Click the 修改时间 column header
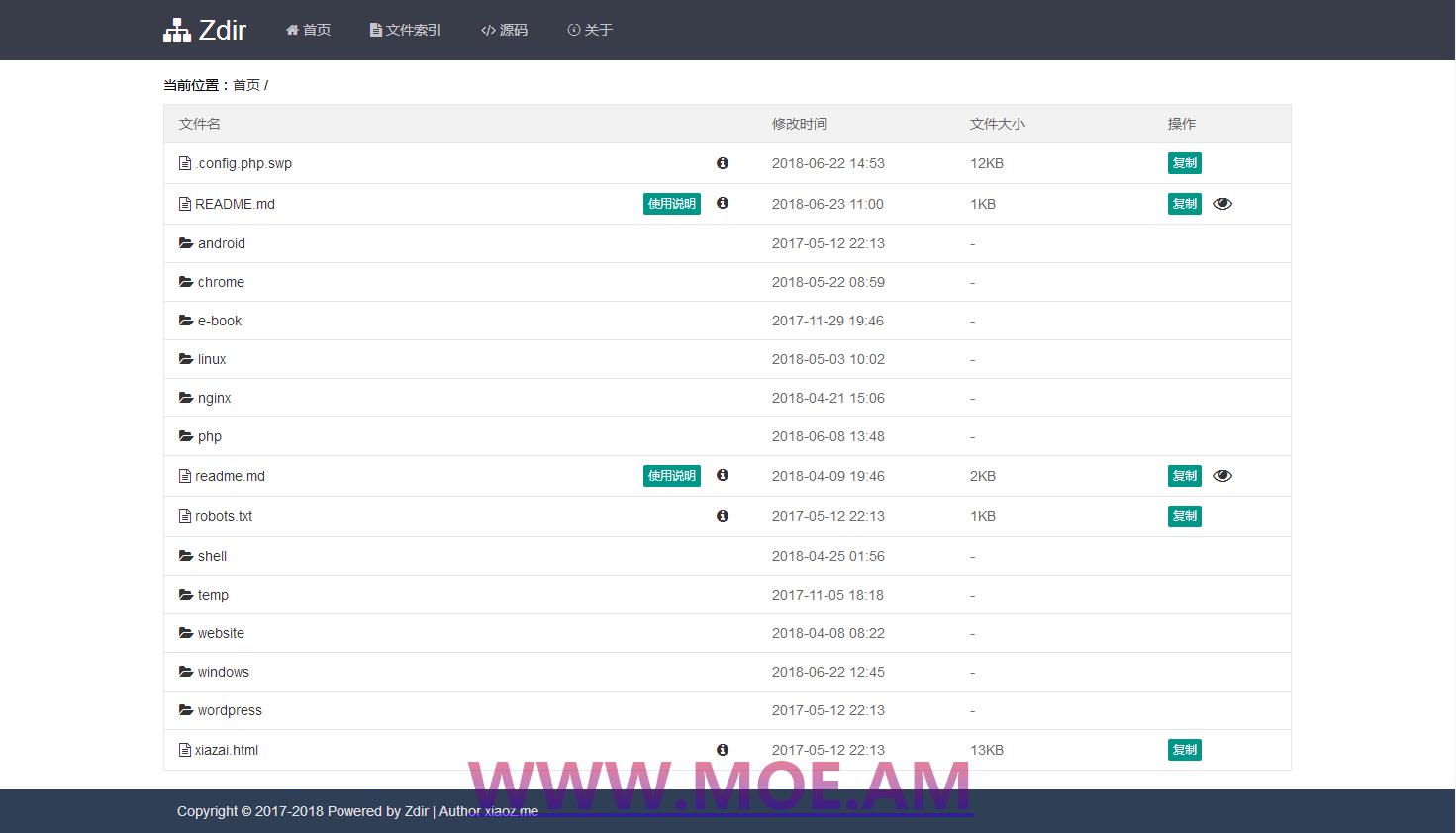Viewport: 1456px width, 833px height. click(x=800, y=124)
